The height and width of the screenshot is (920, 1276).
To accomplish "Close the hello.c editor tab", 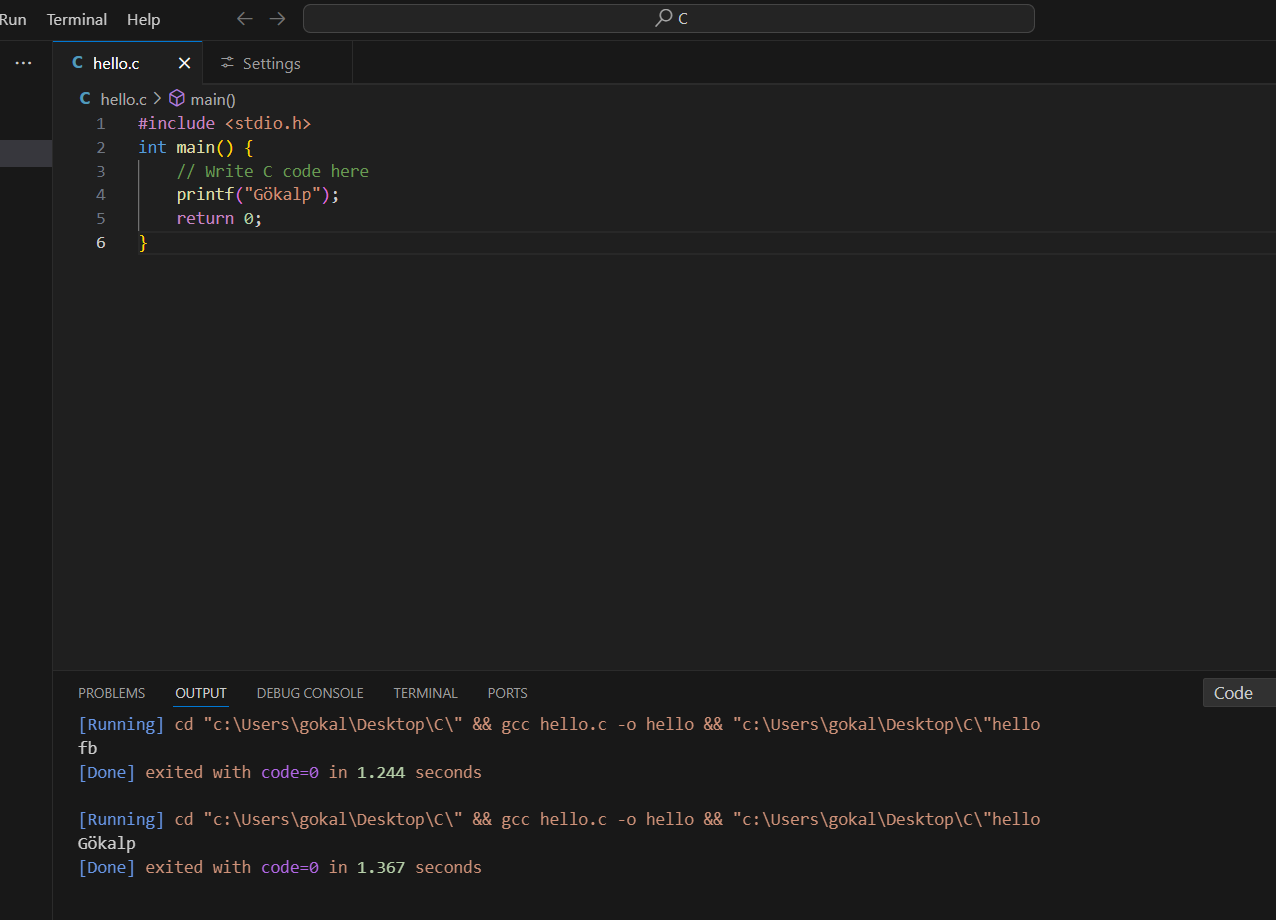I will [184, 63].
